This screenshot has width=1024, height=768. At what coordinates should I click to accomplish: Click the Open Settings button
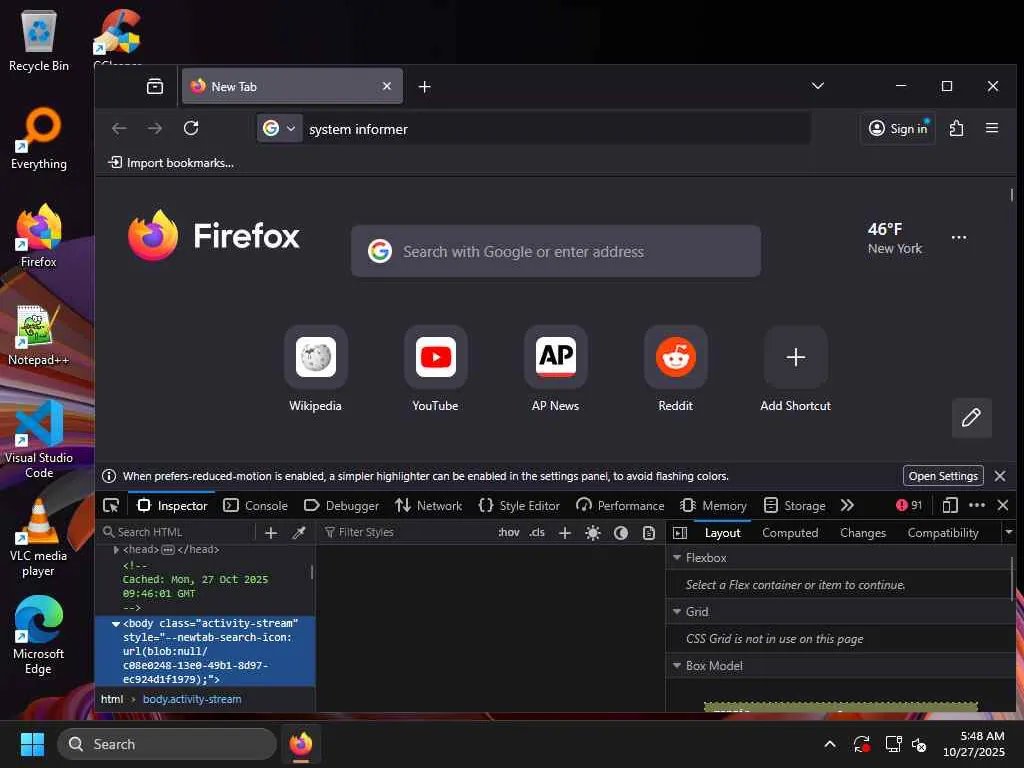943,476
